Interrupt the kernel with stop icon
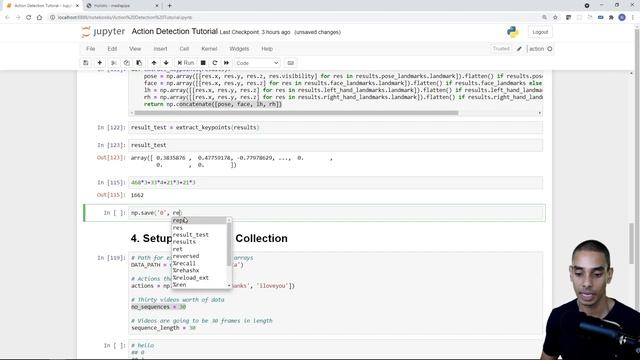 [x=203, y=63]
